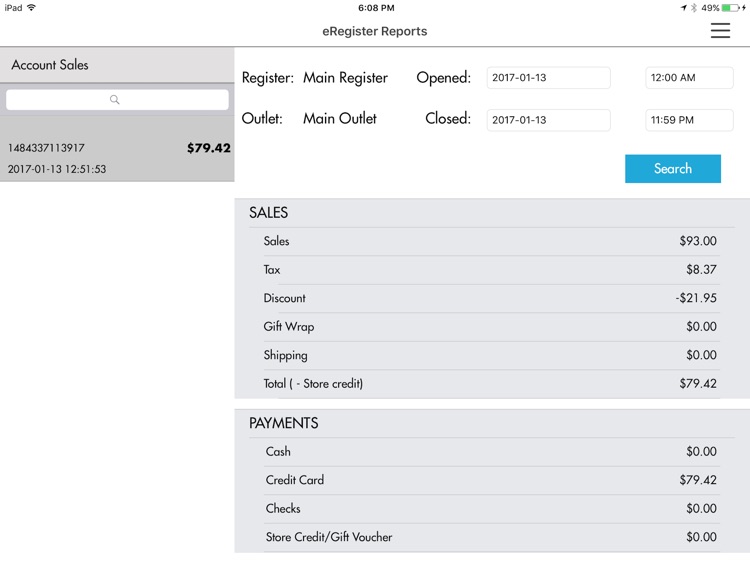Tap the Checks payment row
The height and width of the screenshot is (562, 750).
(490, 508)
